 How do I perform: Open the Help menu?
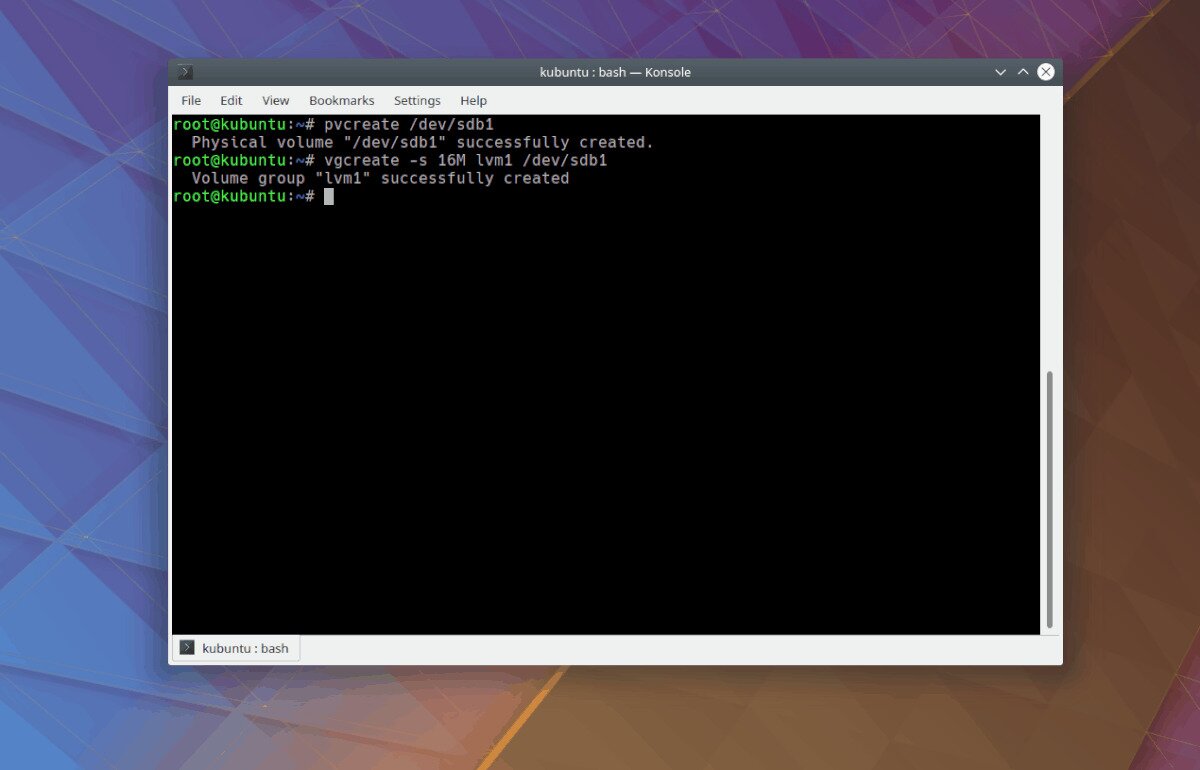click(473, 100)
